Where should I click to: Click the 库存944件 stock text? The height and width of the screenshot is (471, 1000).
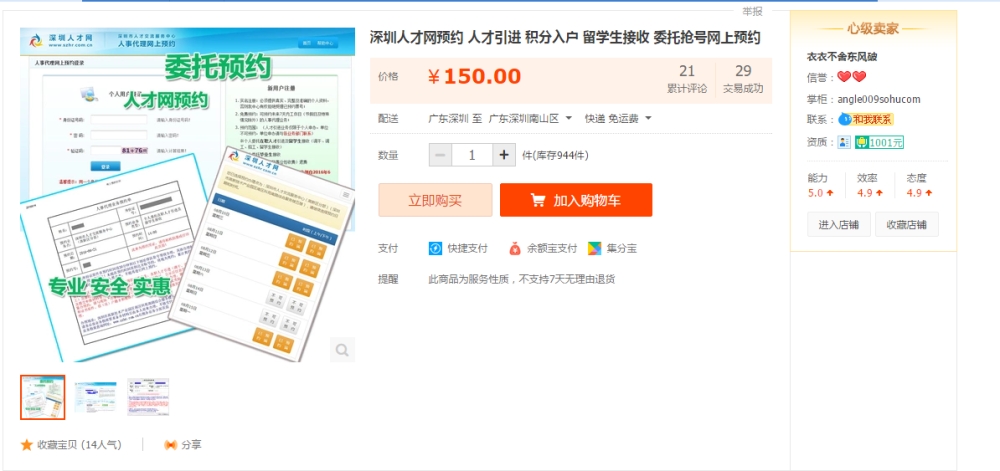[555, 155]
